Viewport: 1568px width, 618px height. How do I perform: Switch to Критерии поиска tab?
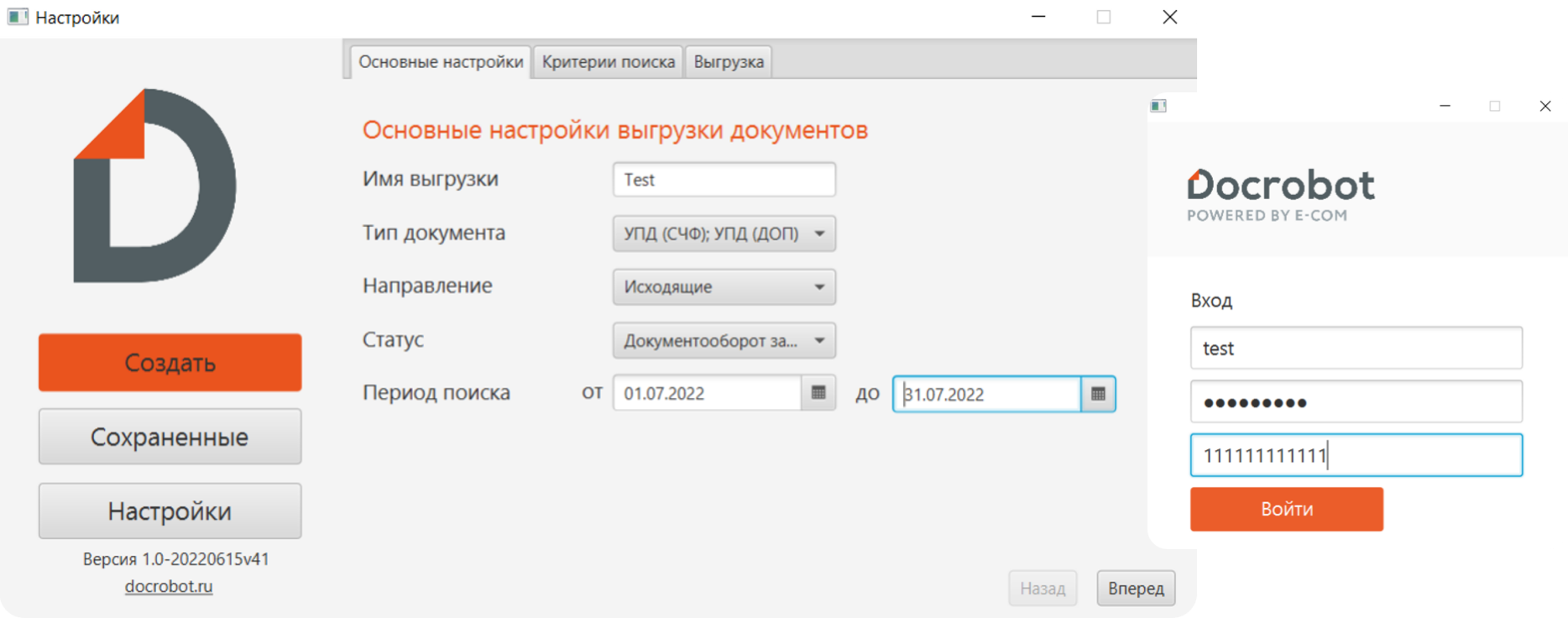(x=609, y=61)
